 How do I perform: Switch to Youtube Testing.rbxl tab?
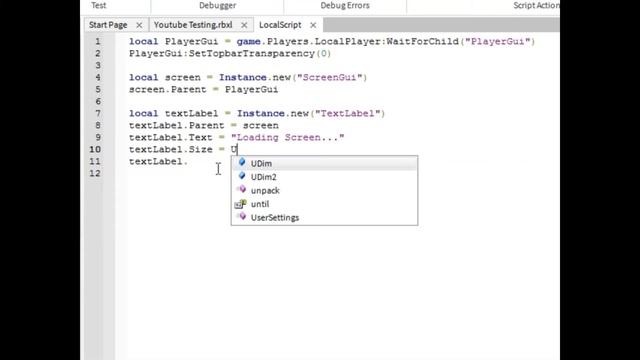coord(193,25)
